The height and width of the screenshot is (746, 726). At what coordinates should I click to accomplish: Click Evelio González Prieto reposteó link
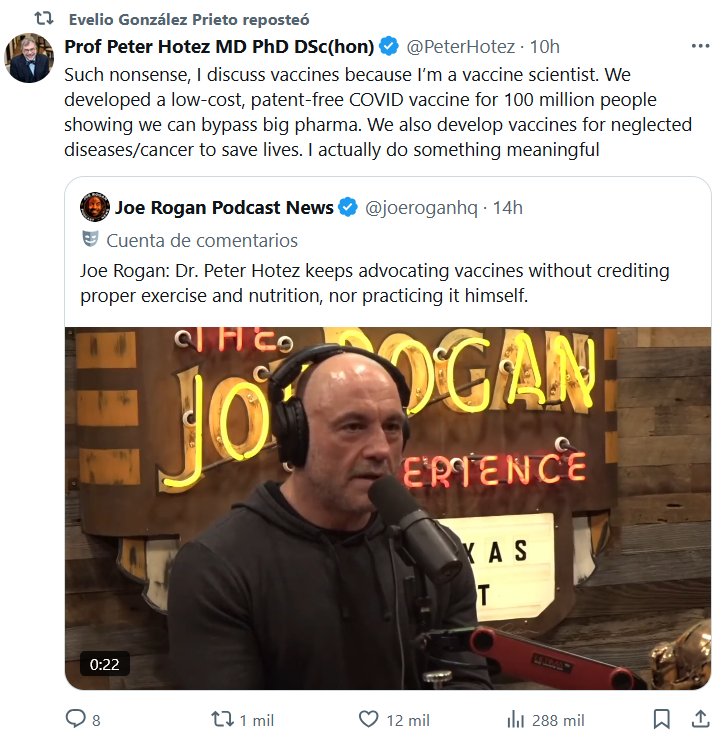click(188, 19)
